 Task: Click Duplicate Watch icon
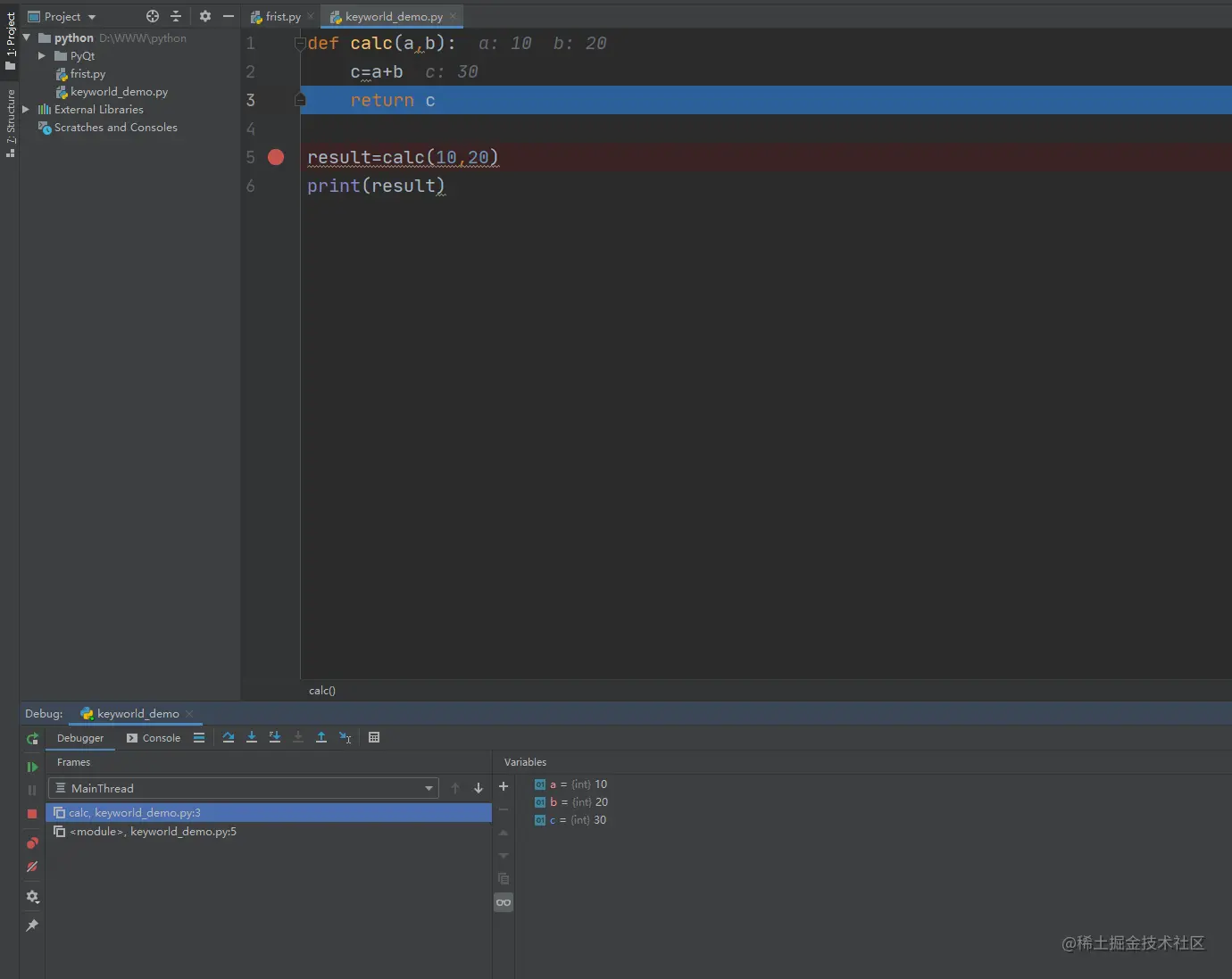pos(504,879)
